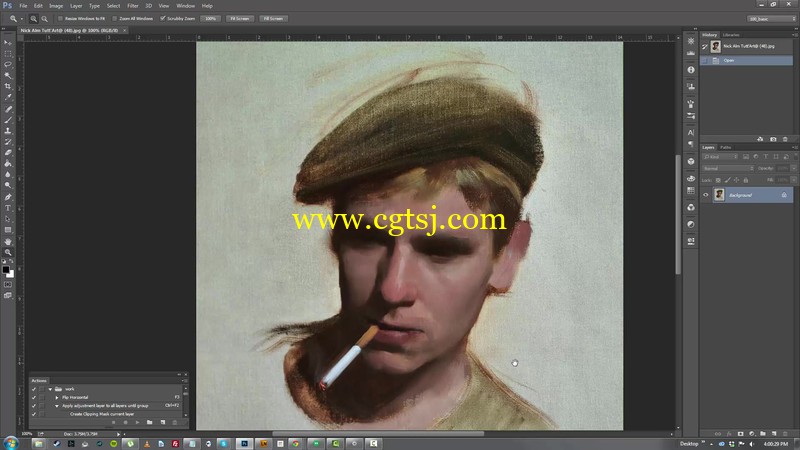
Task: Toggle dialog box for Flip Horizontal
Action: click(x=42, y=397)
